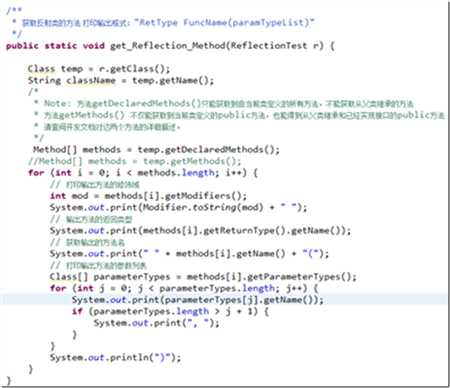Click the 'Method[] methods = temp.getDeclaredMethods();' line
The image size is (450, 388).
tap(156, 150)
